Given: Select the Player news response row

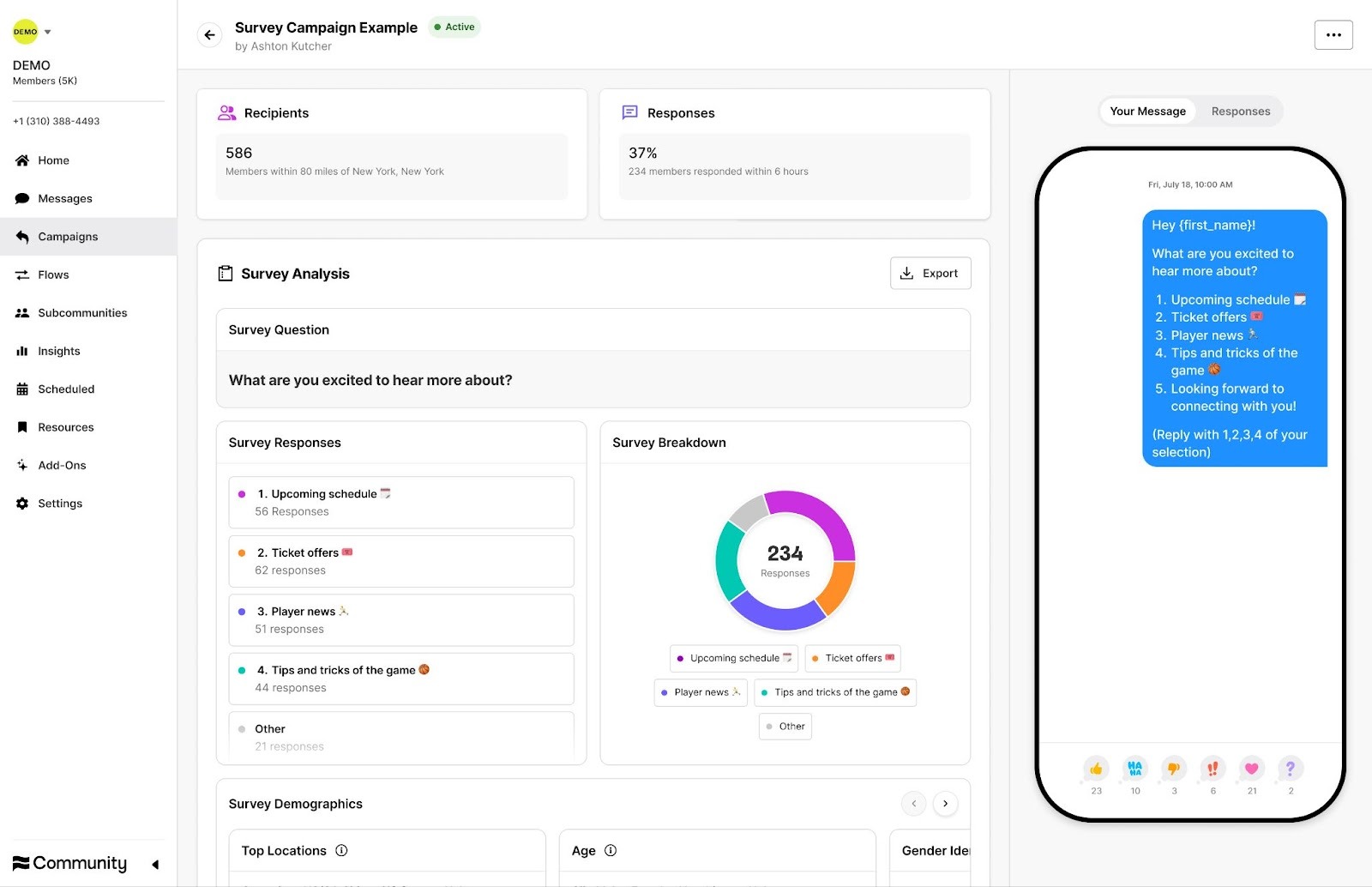Looking at the screenshot, I should [401, 620].
